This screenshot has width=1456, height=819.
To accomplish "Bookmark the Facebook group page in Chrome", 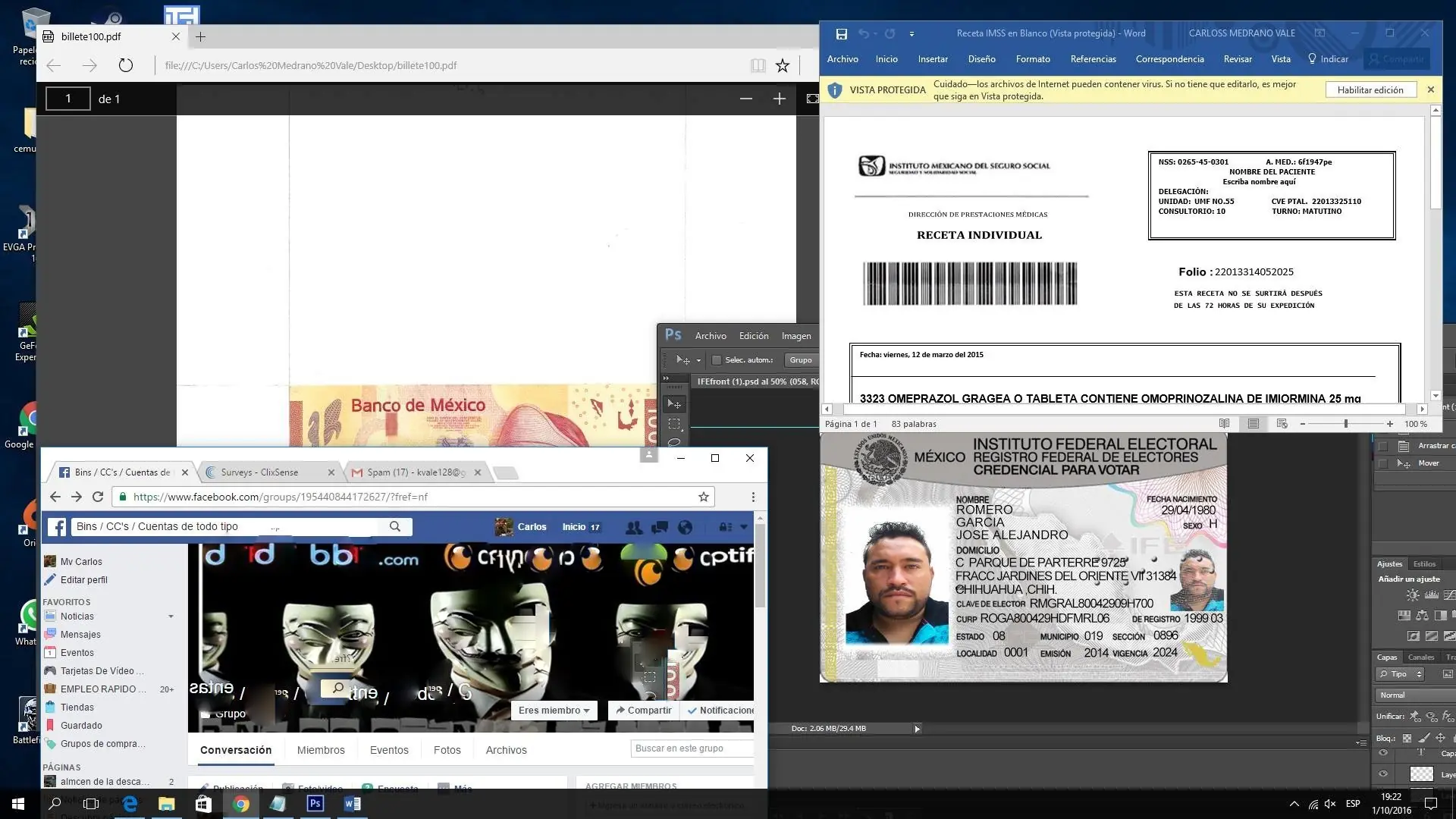I will coord(704,497).
